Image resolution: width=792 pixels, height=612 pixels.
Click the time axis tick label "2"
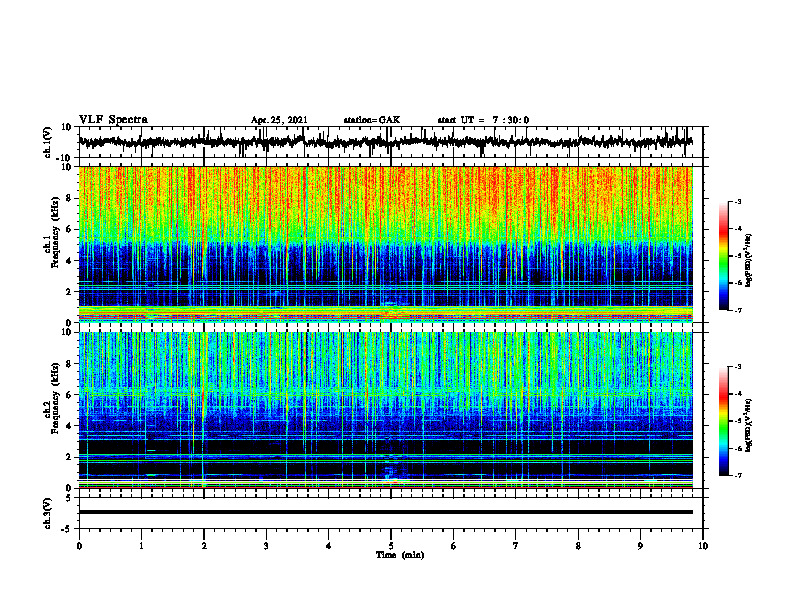coord(204,546)
